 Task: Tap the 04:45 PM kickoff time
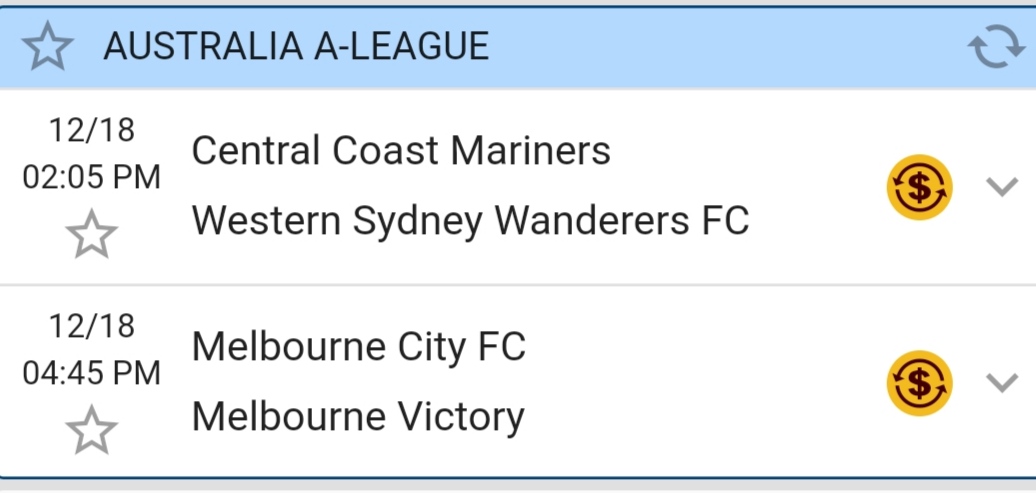[91, 373]
